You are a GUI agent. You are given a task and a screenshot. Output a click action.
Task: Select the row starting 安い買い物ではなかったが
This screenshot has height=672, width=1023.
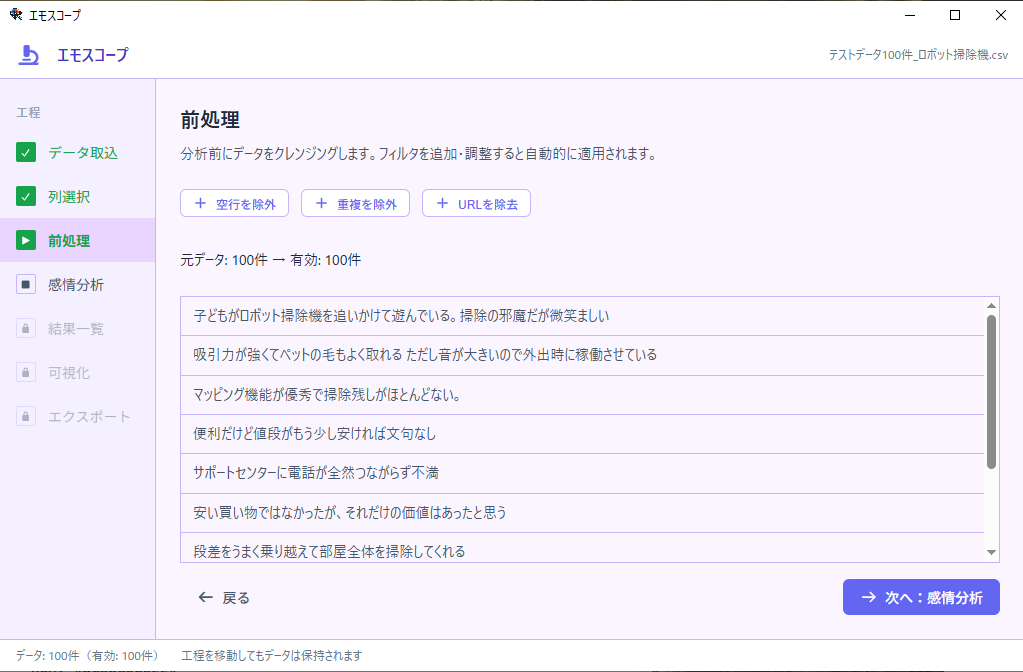(582, 513)
